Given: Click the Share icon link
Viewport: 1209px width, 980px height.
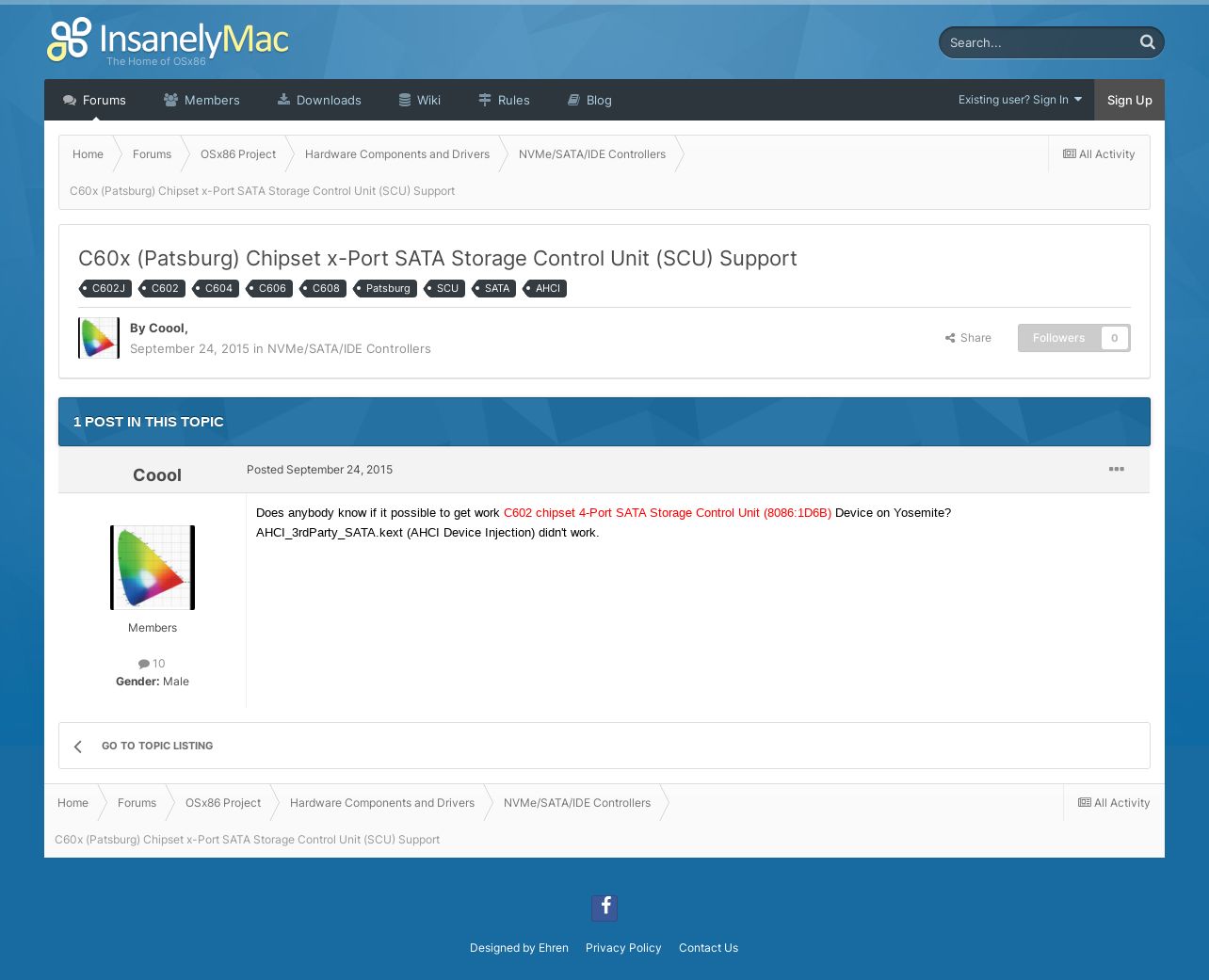Looking at the screenshot, I should point(968,338).
